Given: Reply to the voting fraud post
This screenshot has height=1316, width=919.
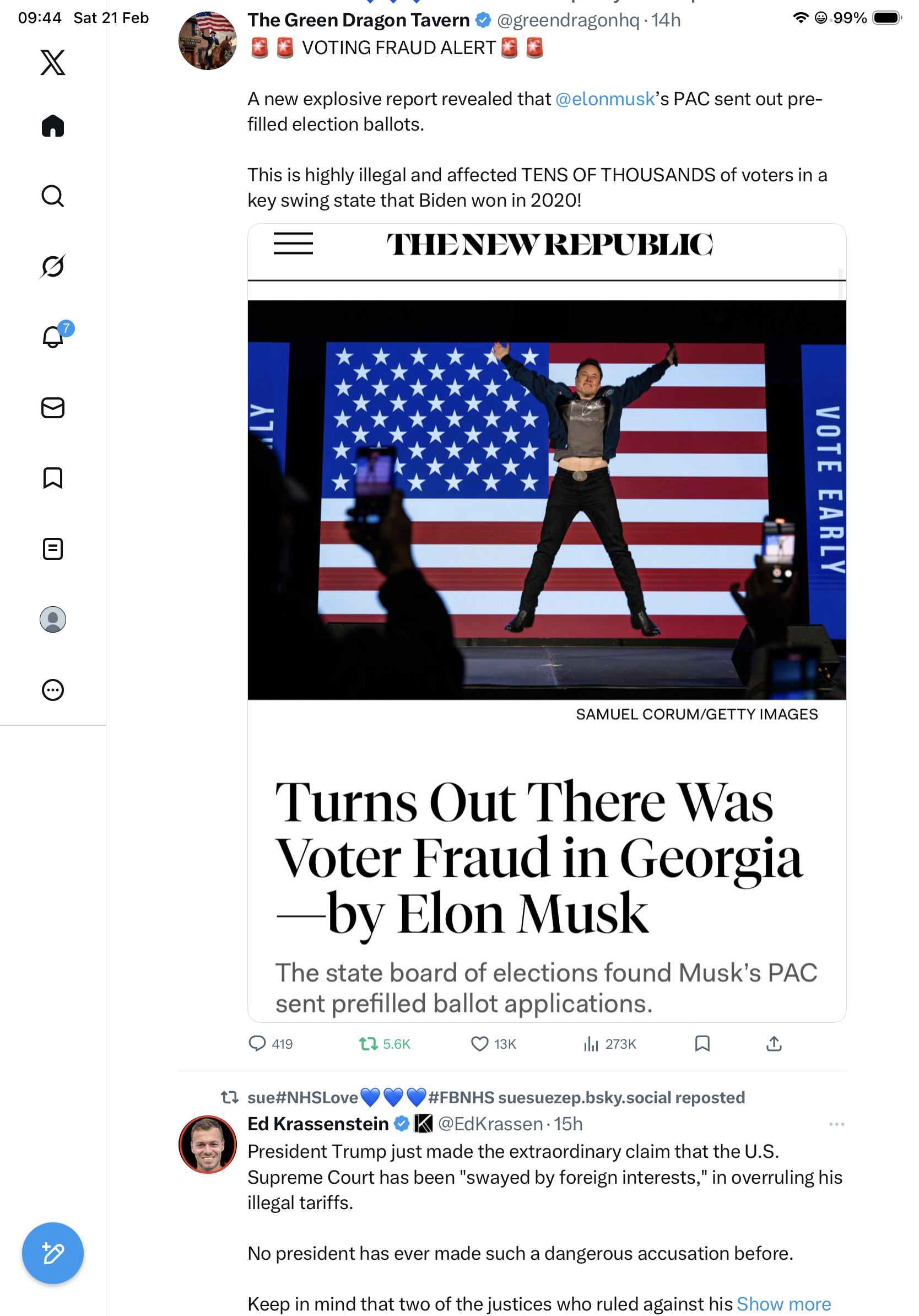Looking at the screenshot, I should [x=257, y=1044].
